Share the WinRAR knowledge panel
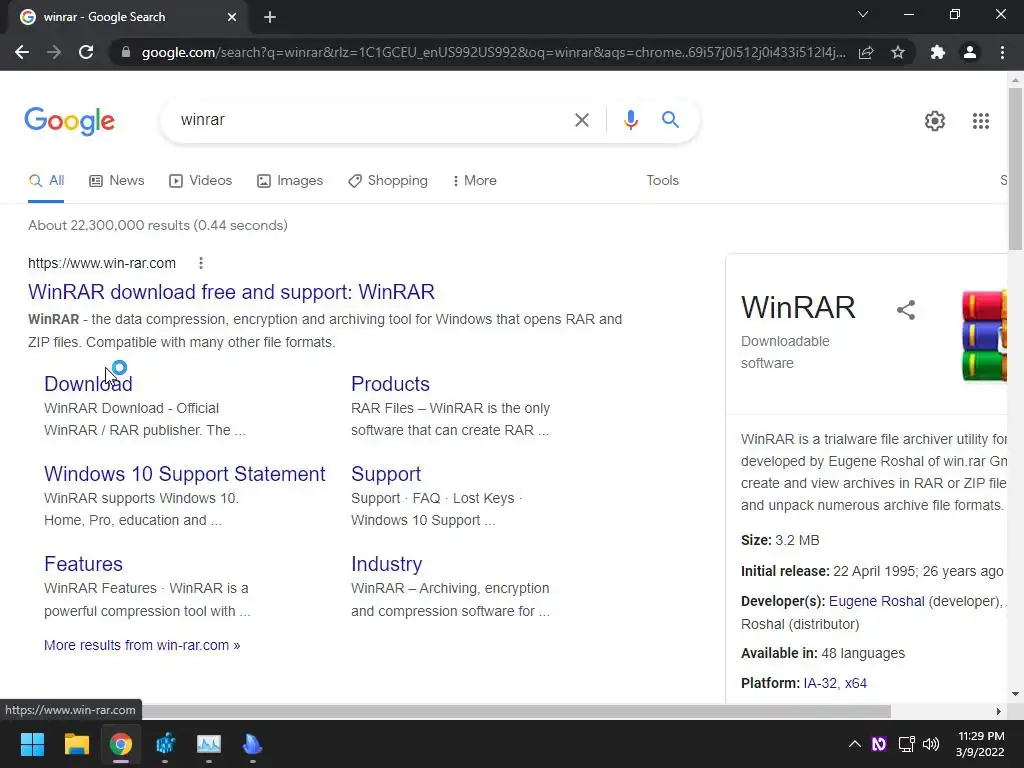 (905, 310)
